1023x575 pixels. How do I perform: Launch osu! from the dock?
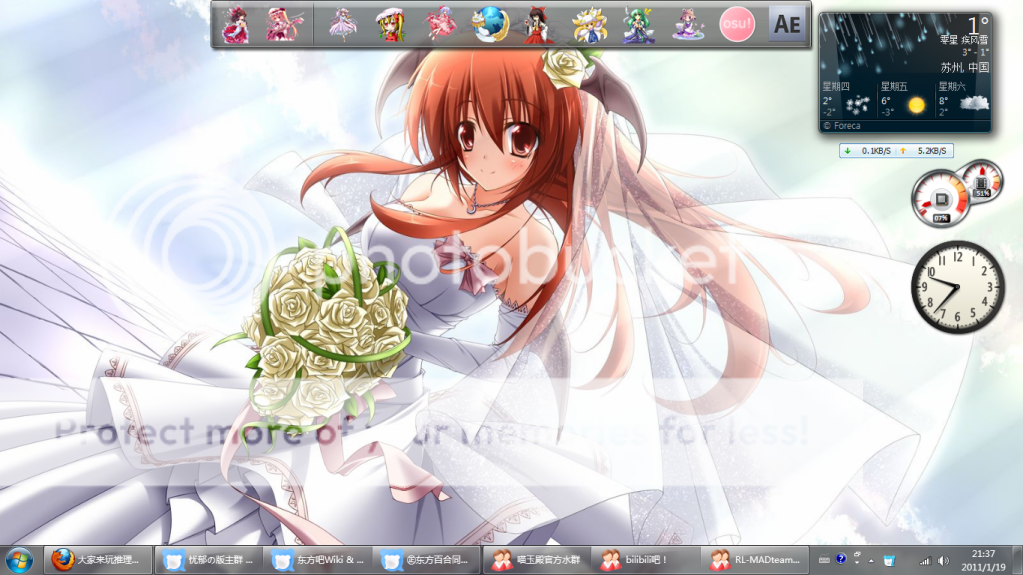coord(738,25)
